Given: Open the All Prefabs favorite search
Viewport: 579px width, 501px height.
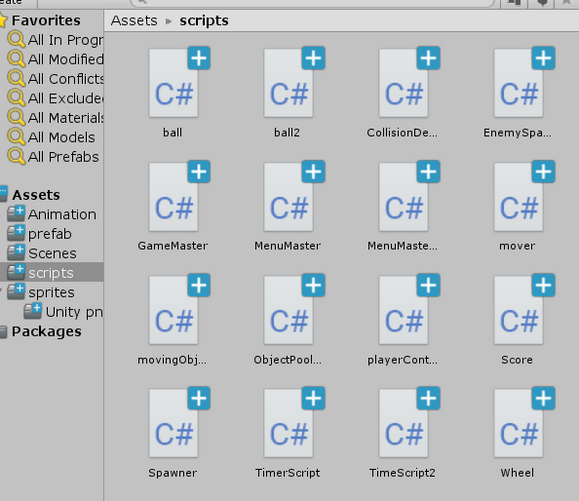Looking at the screenshot, I should tap(54, 157).
